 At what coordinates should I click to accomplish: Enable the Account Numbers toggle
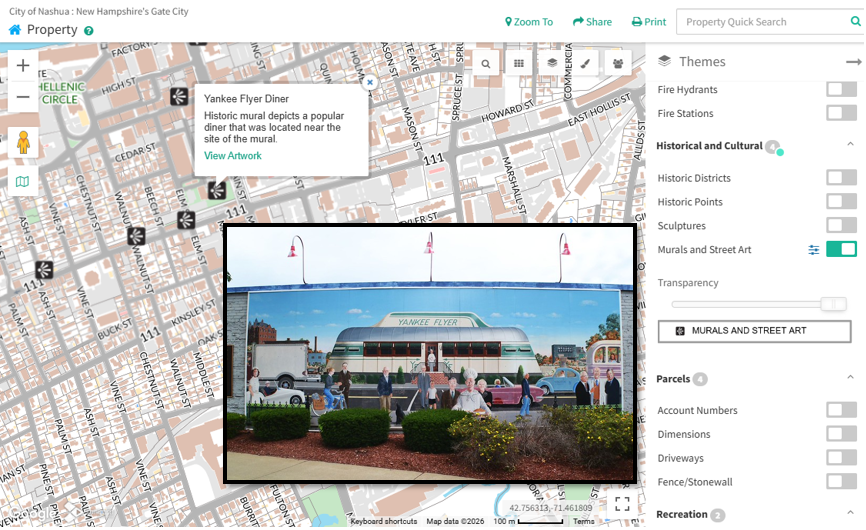click(x=842, y=410)
